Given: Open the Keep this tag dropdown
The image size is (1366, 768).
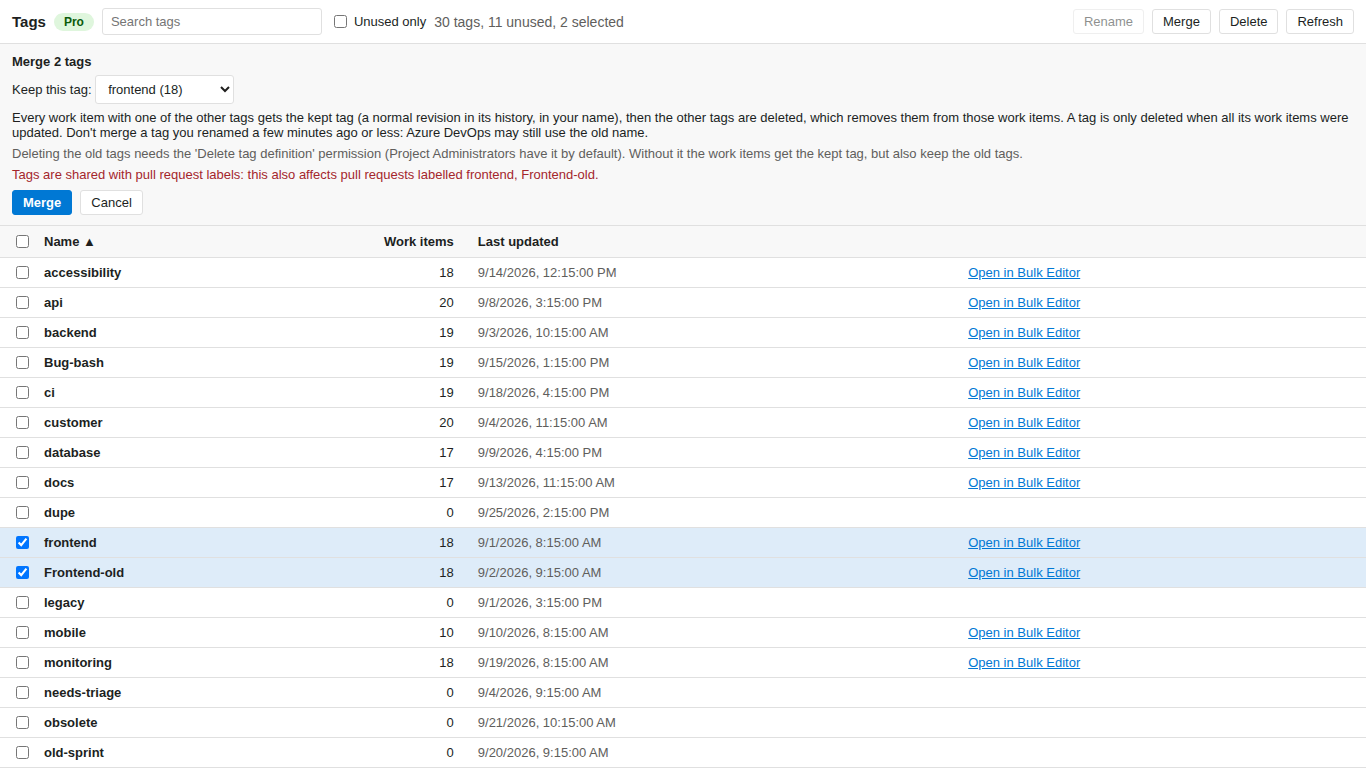Looking at the screenshot, I should (x=165, y=89).
